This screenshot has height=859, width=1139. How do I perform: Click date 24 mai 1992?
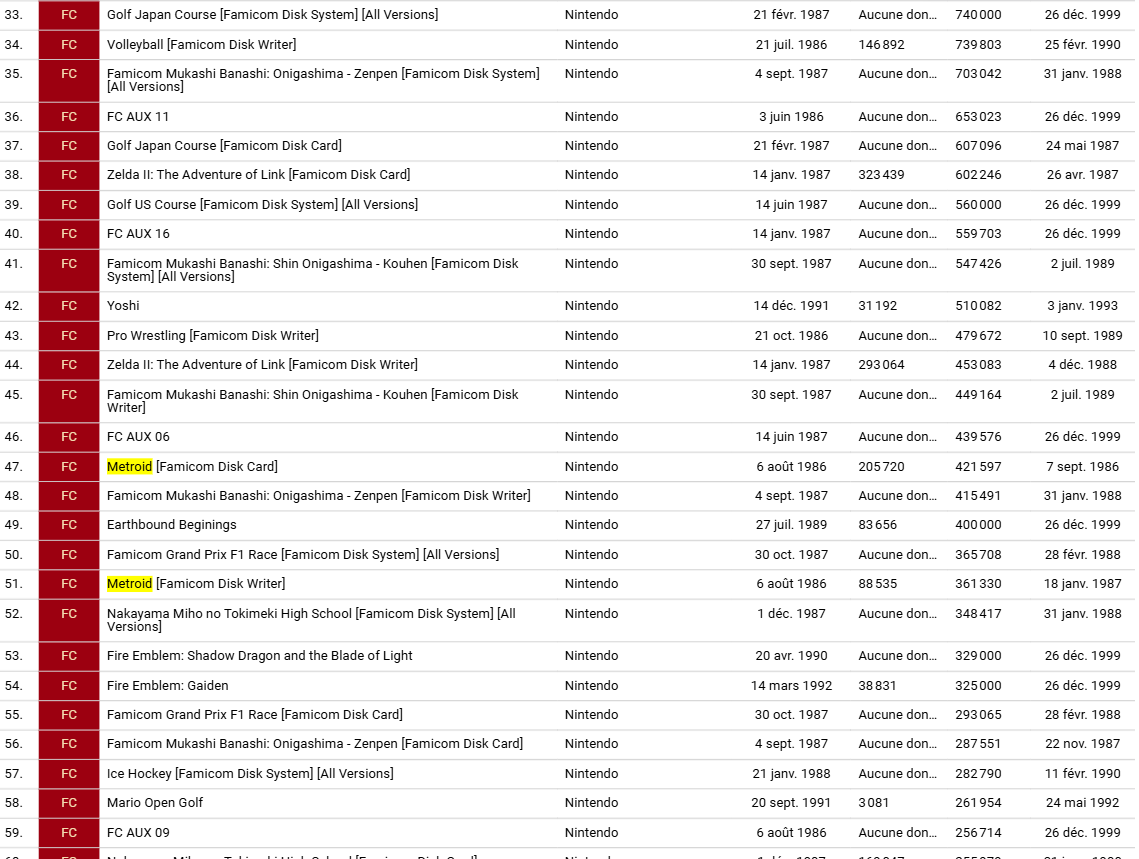pyautogui.click(x=1082, y=802)
